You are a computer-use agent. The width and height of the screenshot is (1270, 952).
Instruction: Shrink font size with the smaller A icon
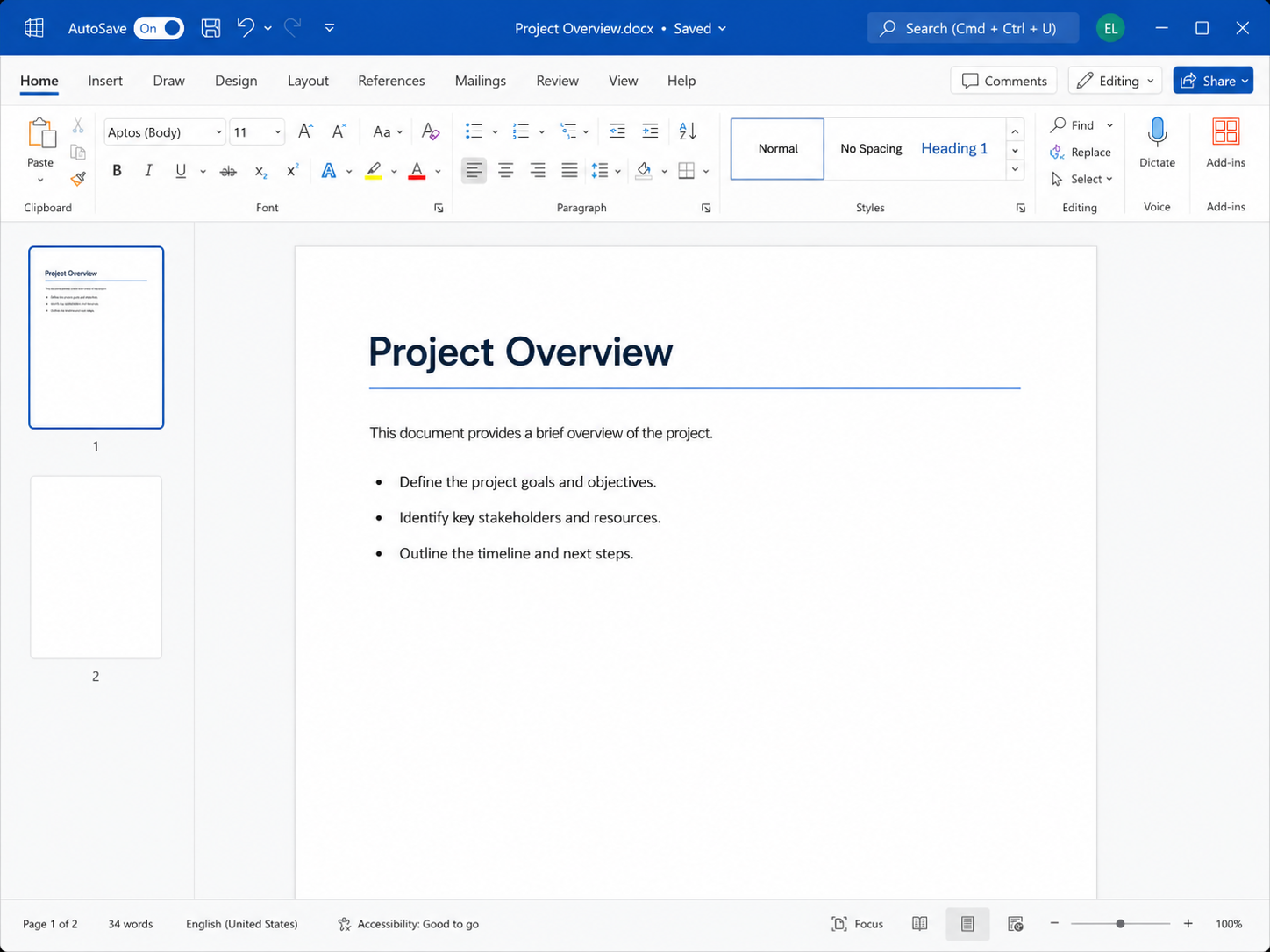(x=339, y=131)
